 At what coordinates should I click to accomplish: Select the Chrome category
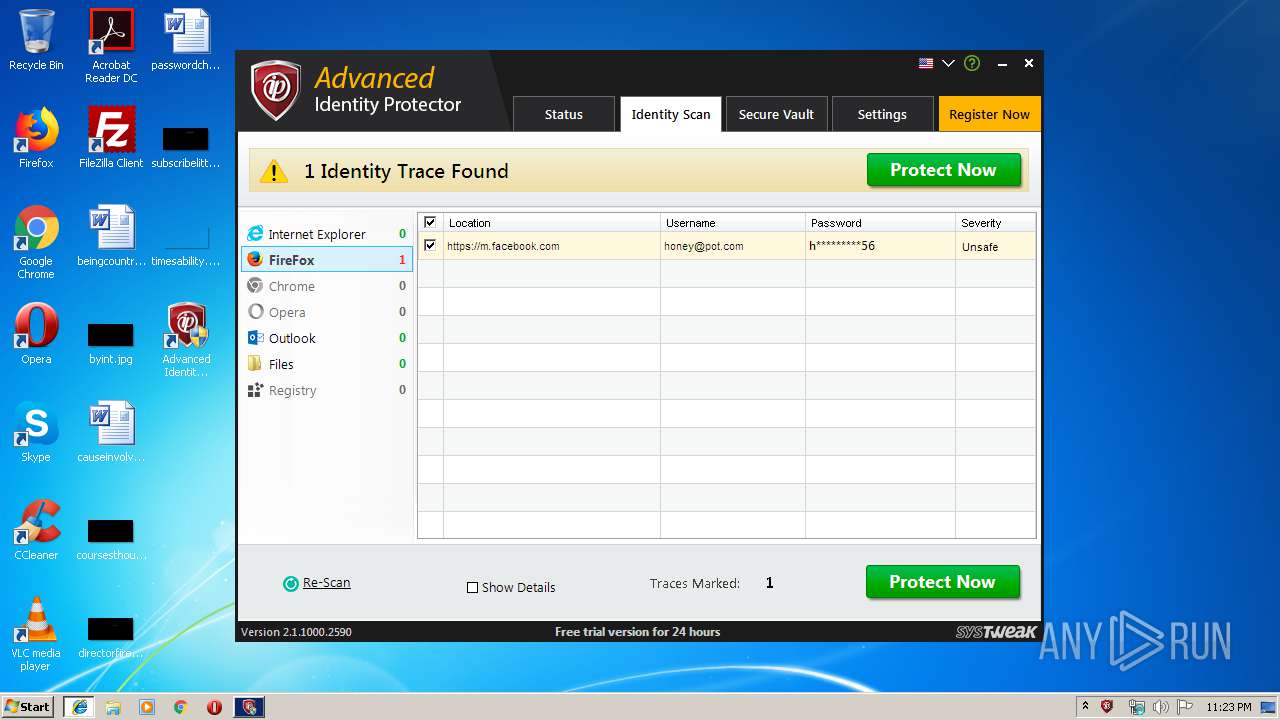[326, 286]
